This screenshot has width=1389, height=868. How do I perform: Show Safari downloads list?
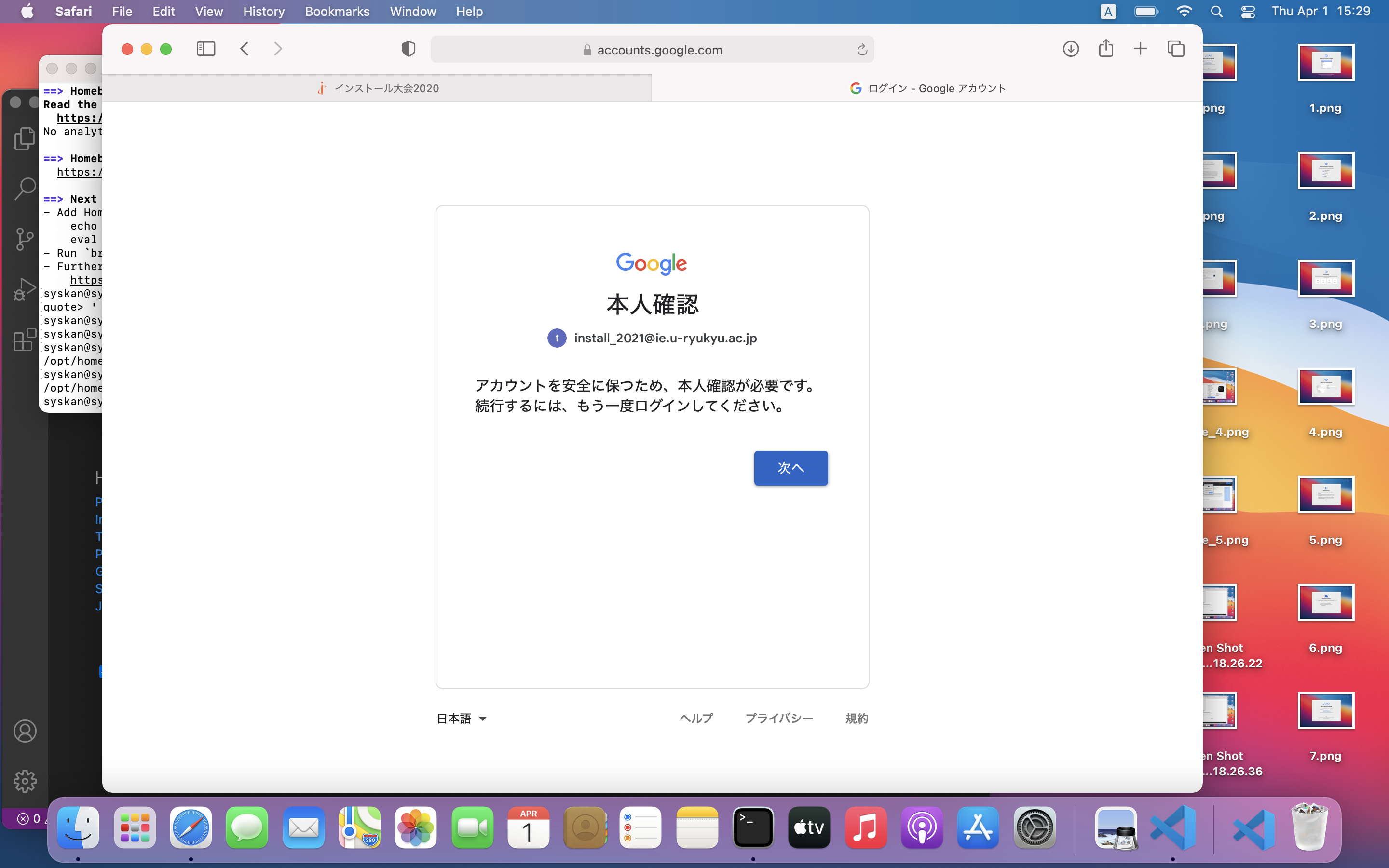(1071, 49)
